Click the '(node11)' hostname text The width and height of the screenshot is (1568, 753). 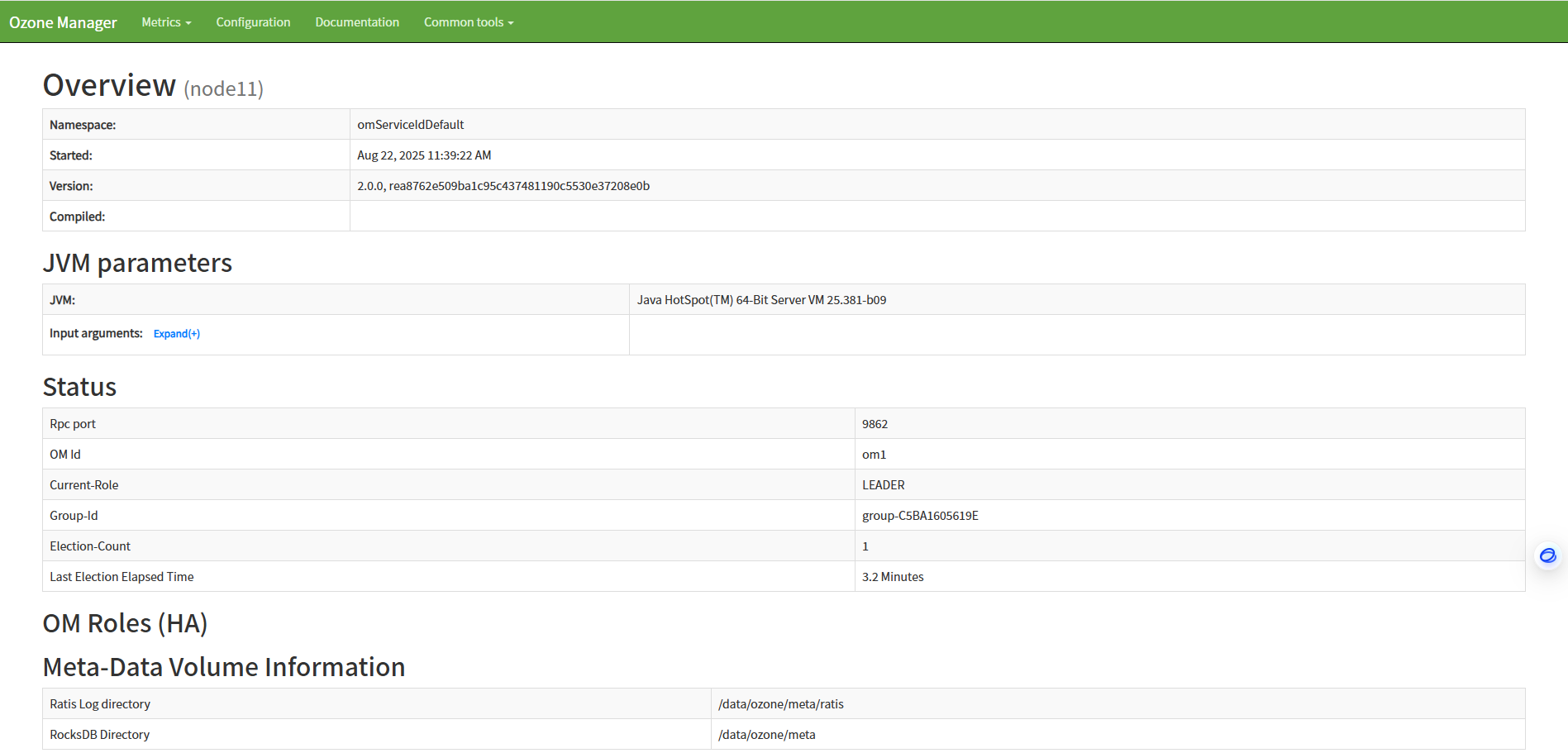[223, 88]
